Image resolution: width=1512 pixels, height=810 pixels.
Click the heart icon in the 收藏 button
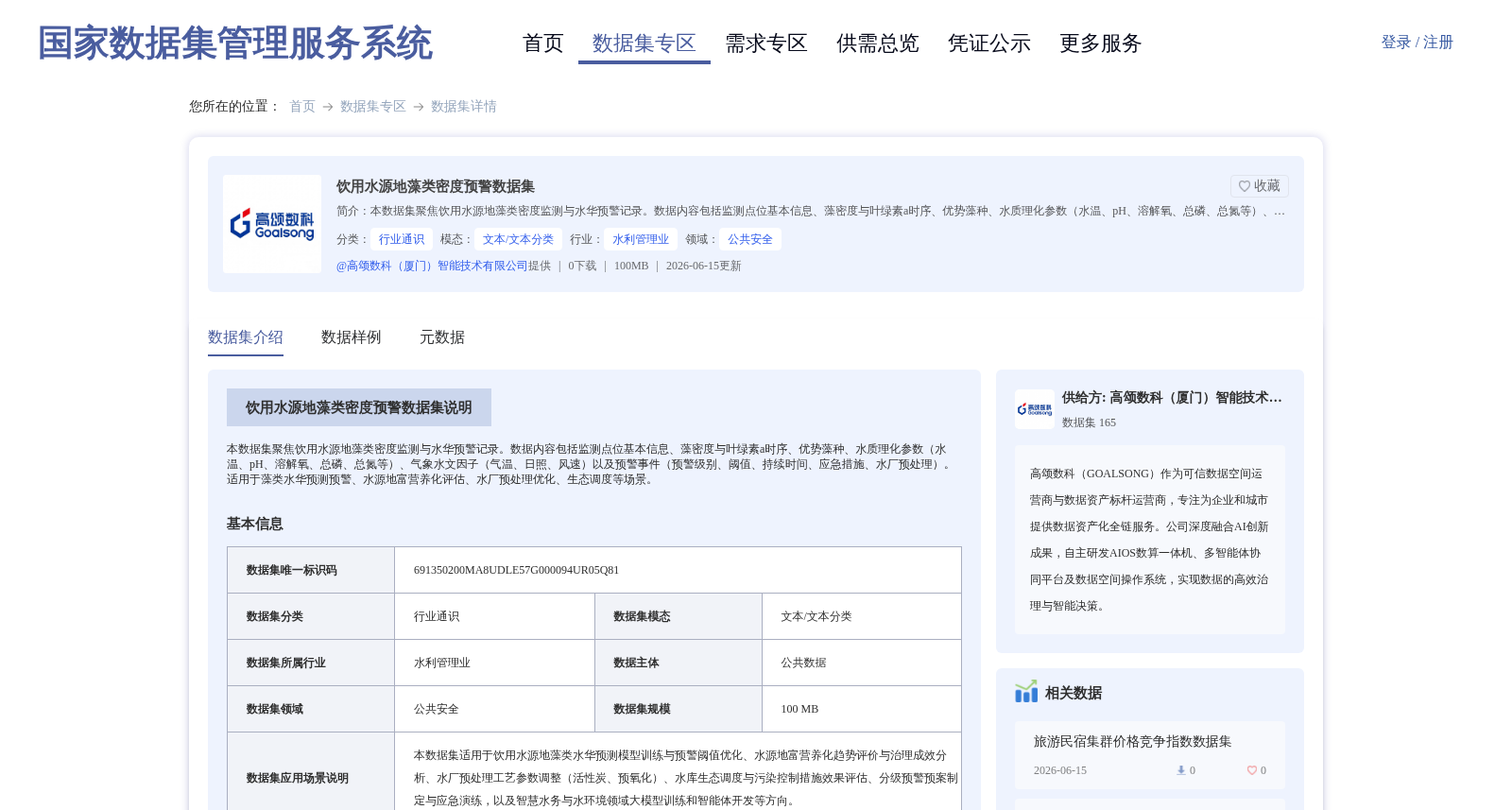tap(1245, 186)
